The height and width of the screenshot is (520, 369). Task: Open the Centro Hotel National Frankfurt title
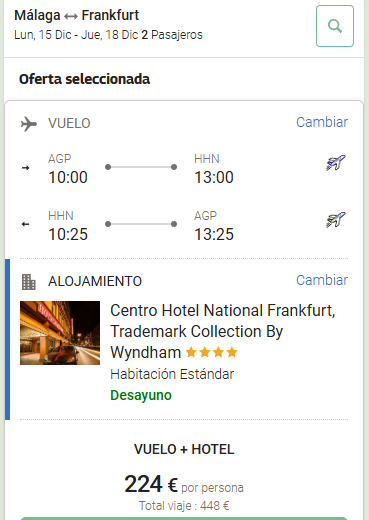click(222, 331)
